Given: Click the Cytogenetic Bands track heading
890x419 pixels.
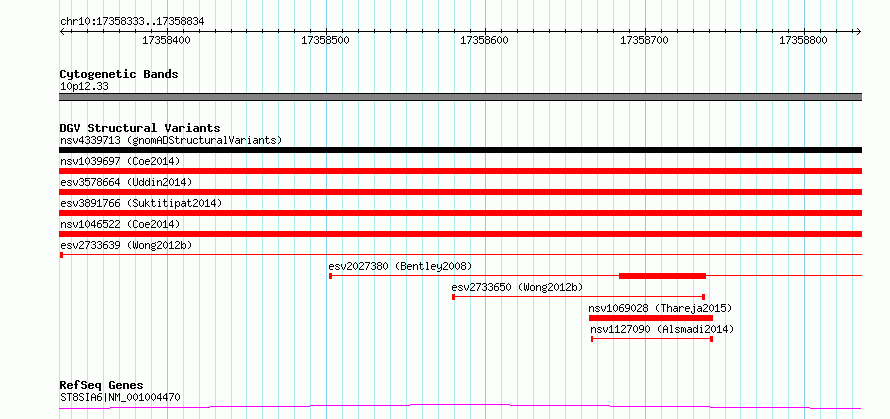Looking at the screenshot, I should pos(119,74).
